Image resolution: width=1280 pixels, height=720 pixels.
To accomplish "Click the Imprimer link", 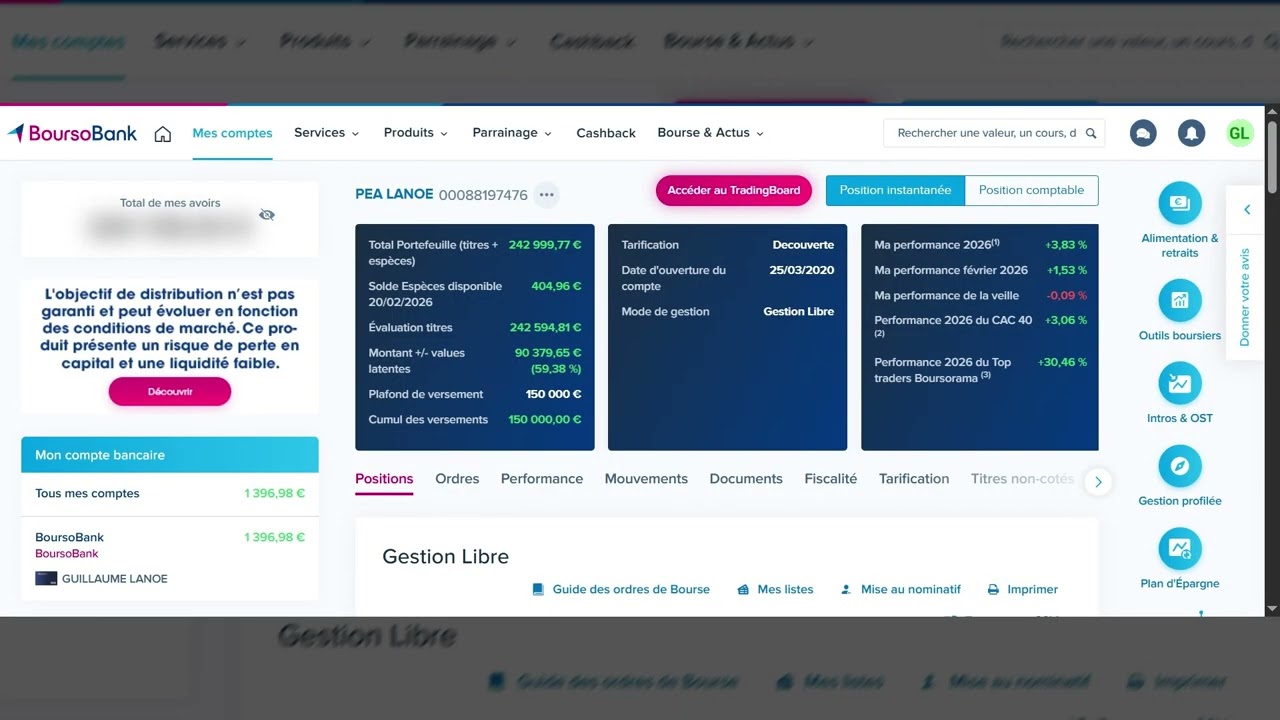I will [1022, 590].
